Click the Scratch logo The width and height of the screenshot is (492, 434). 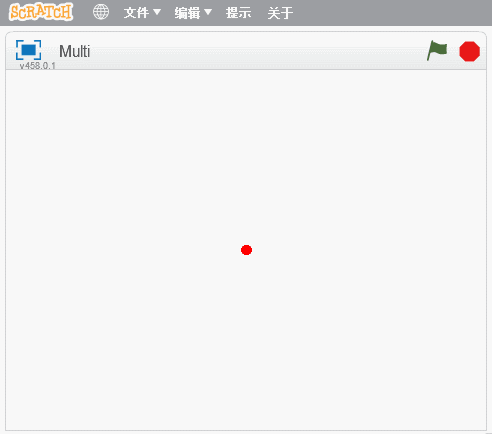click(41, 12)
